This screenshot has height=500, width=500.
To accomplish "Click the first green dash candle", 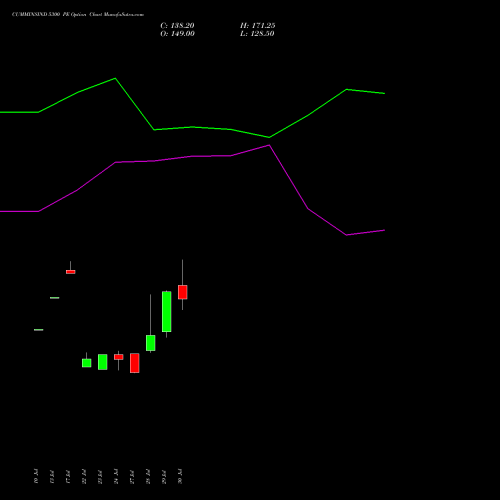I will click(x=39, y=330).
